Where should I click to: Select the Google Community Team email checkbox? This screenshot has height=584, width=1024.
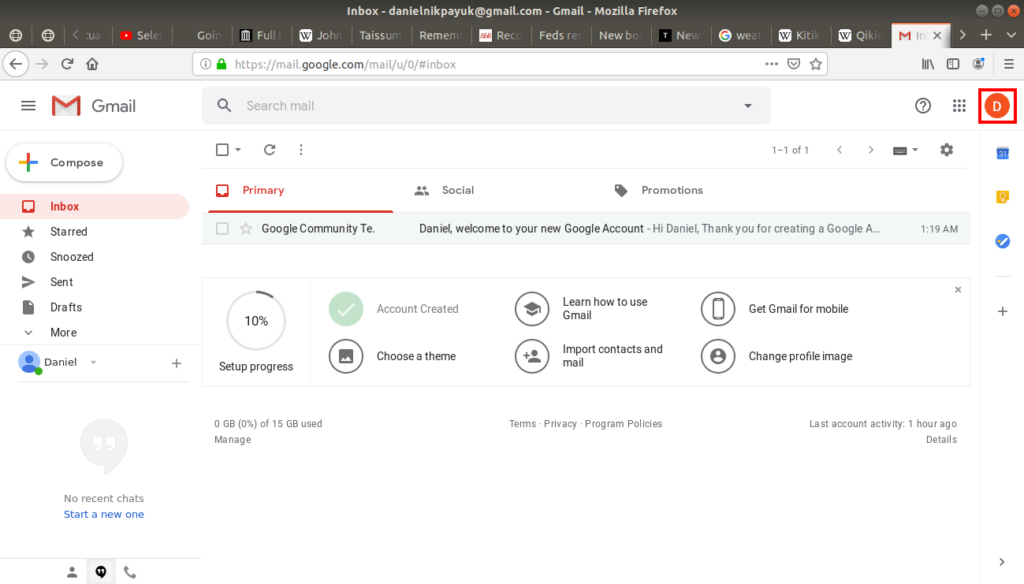coord(222,229)
